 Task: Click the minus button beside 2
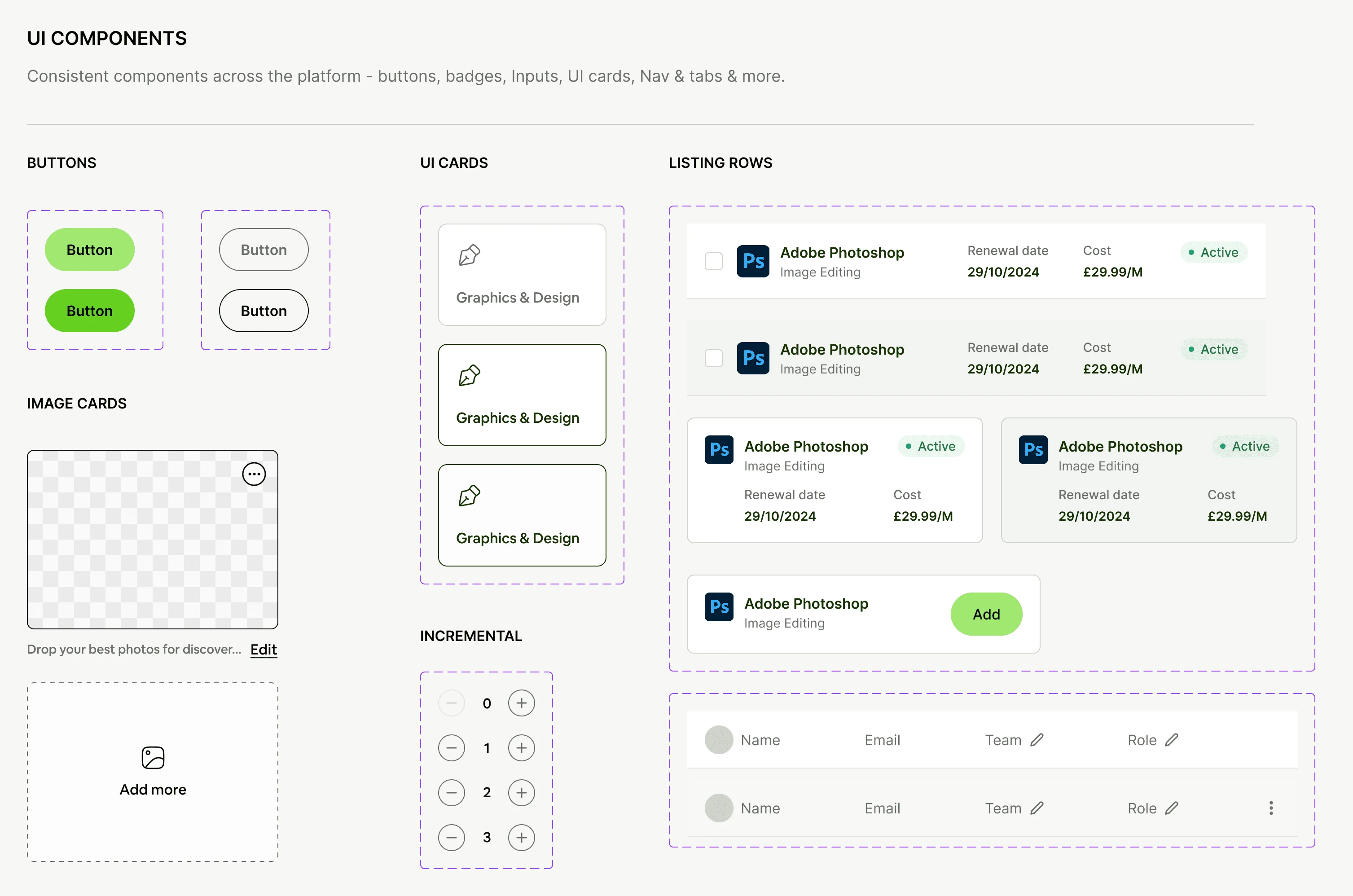[x=452, y=793]
